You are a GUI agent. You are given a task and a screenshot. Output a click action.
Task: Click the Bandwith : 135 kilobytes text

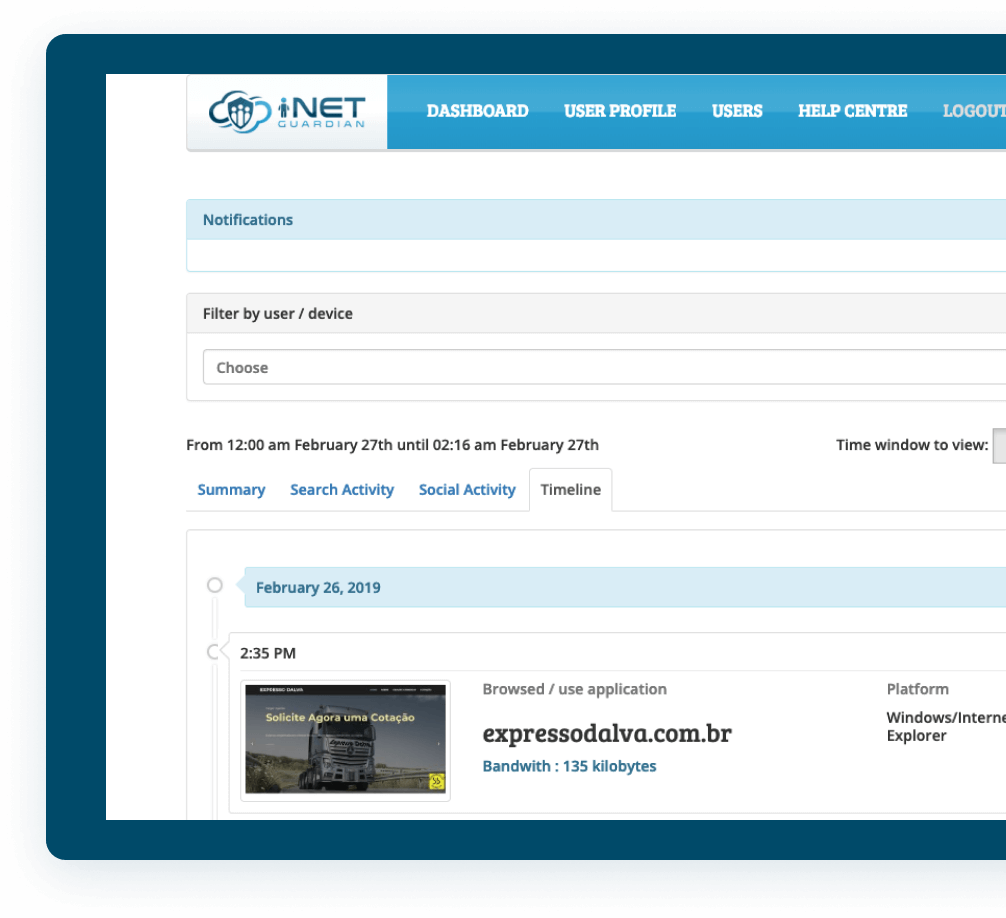pos(569,767)
